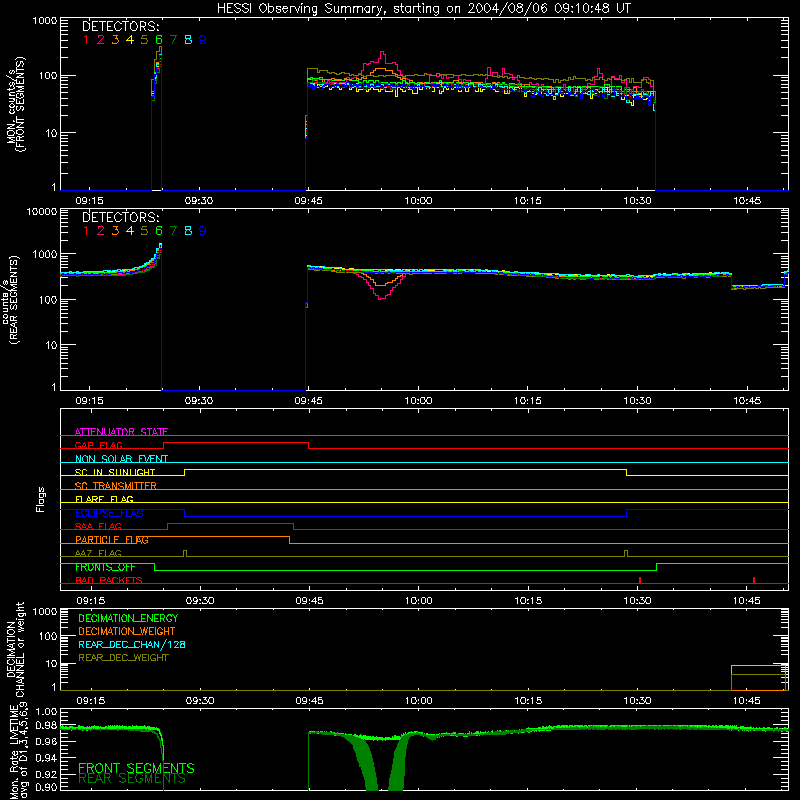The height and width of the screenshot is (800, 800).
Task: Click the FLARE_FLAG label
Action: pyautogui.click(x=104, y=499)
